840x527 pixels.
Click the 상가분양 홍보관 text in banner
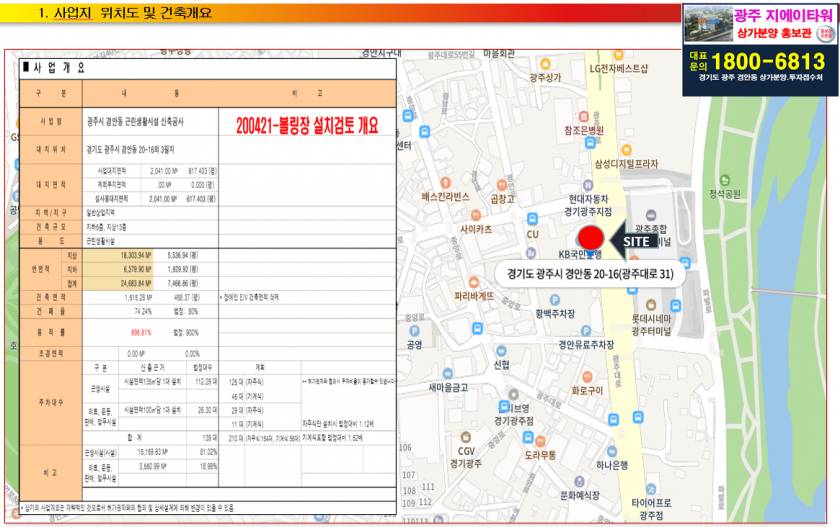coord(775,33)
